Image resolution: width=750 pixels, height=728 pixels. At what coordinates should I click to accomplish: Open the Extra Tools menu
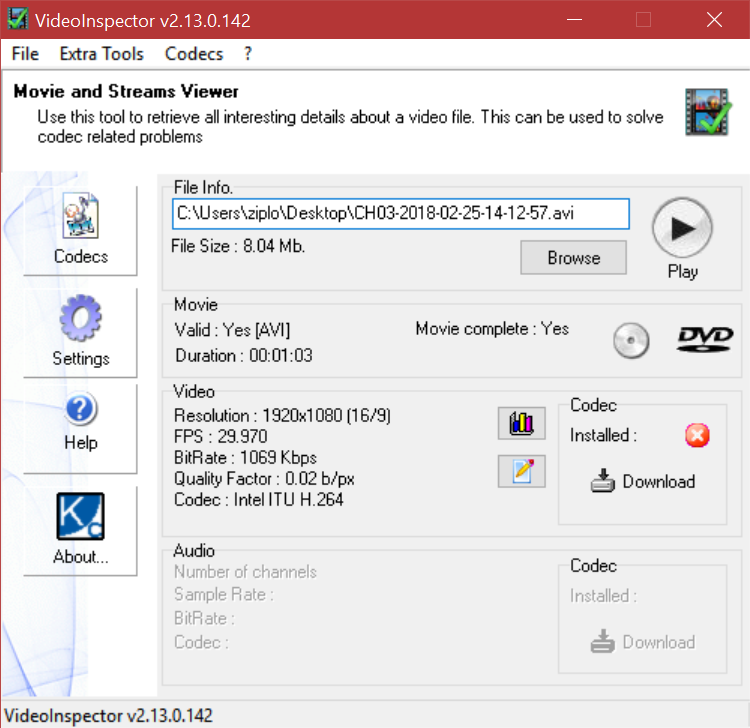coord(101,54)
